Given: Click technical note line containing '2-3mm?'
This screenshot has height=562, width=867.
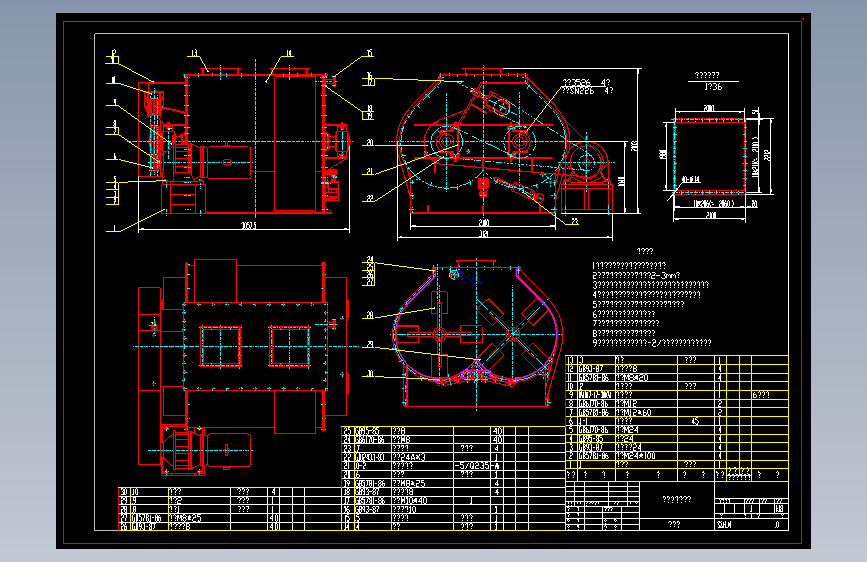Looking at the screenshot, I should [x=636, y=275].
